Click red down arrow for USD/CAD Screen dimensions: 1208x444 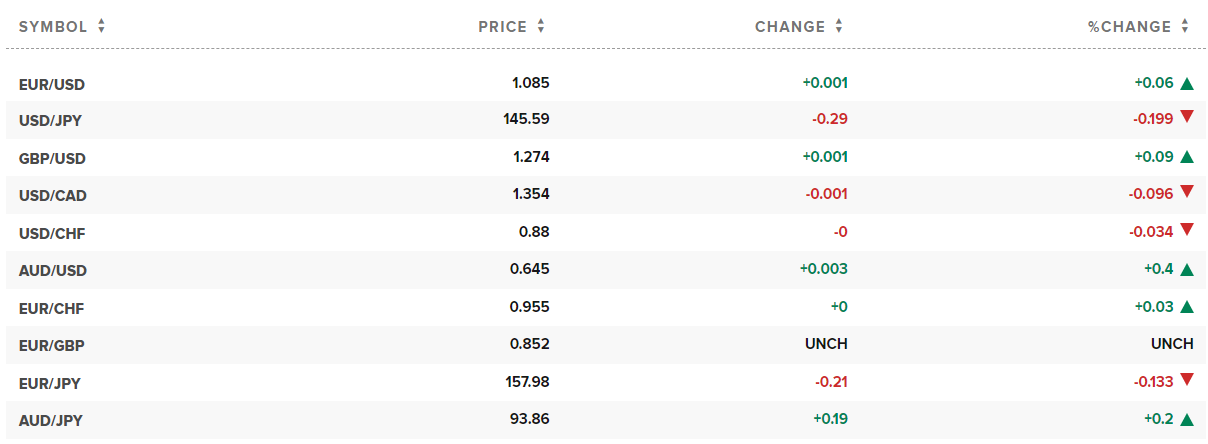(x=1187, y=192)
